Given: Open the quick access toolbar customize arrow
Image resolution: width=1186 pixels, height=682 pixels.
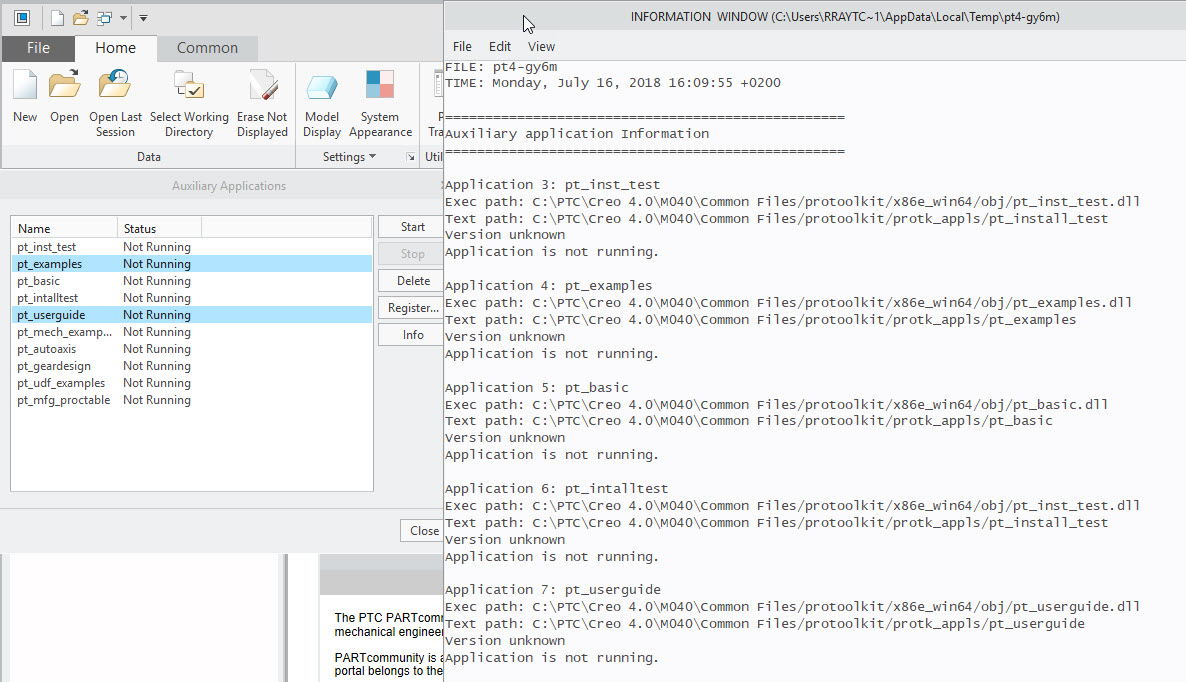Looking at the screenshot, I should pyautogui.click(x=143, y=18).
